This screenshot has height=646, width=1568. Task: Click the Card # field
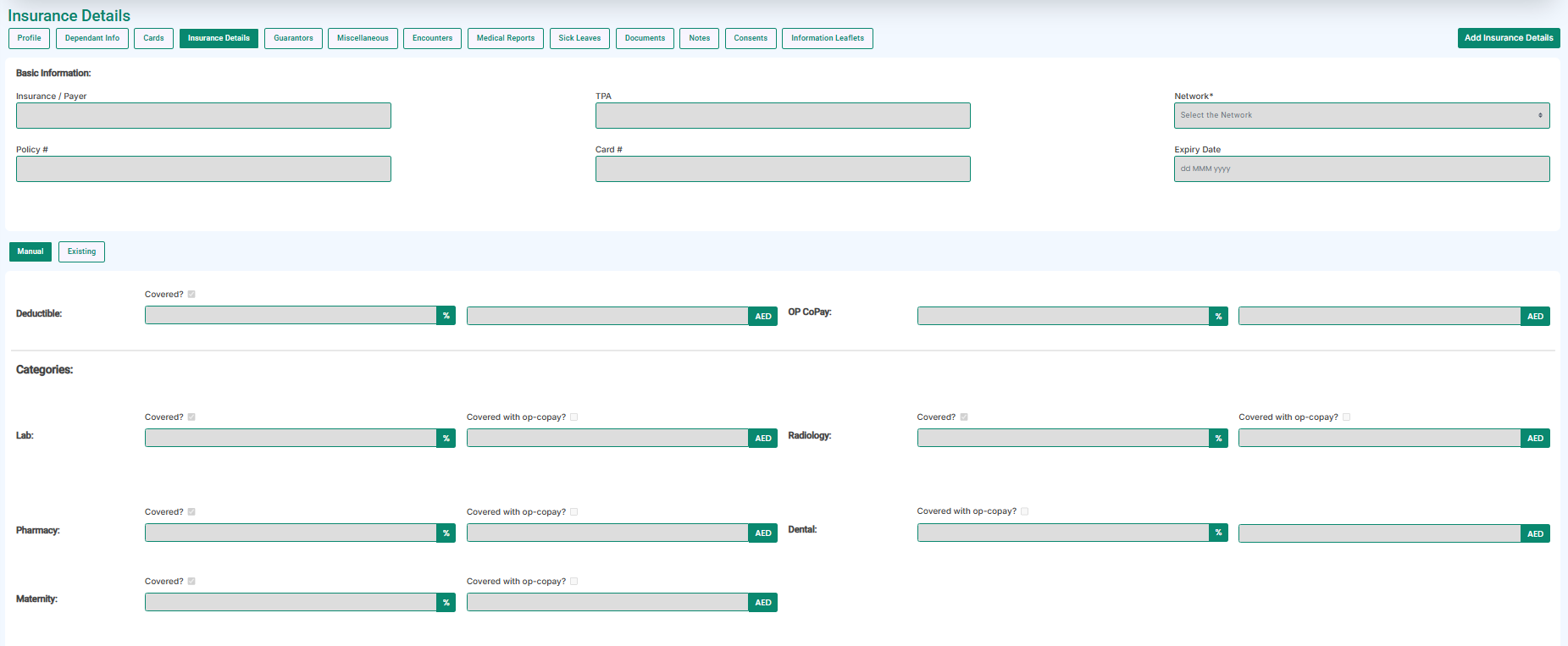tap(783, 168)
